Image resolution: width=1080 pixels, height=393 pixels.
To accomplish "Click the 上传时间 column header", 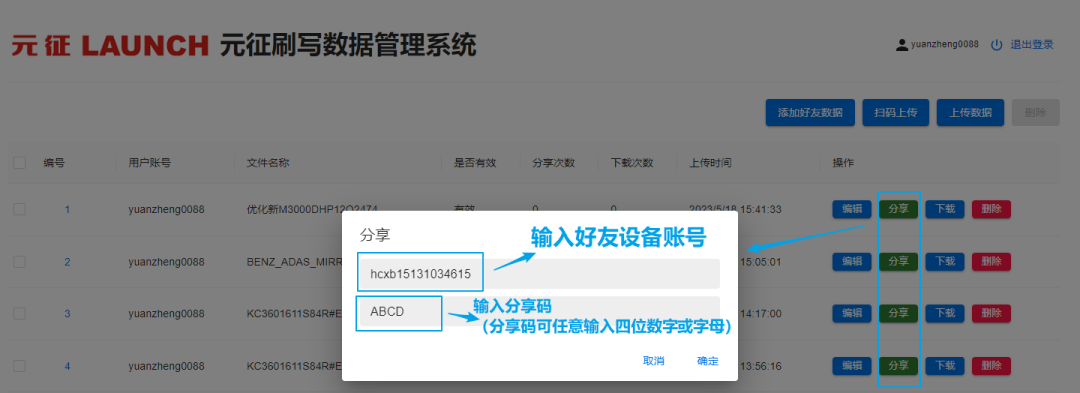I will click(x=710, y=163).
